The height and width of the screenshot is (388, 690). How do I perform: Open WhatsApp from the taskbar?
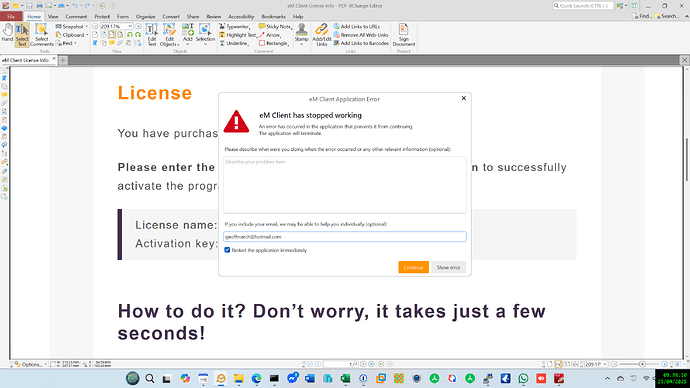(x=523, y=378)
